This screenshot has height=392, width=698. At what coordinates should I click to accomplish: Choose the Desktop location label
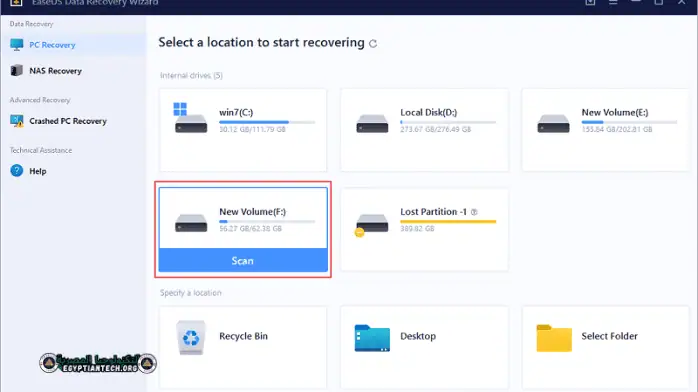(418, 336)
